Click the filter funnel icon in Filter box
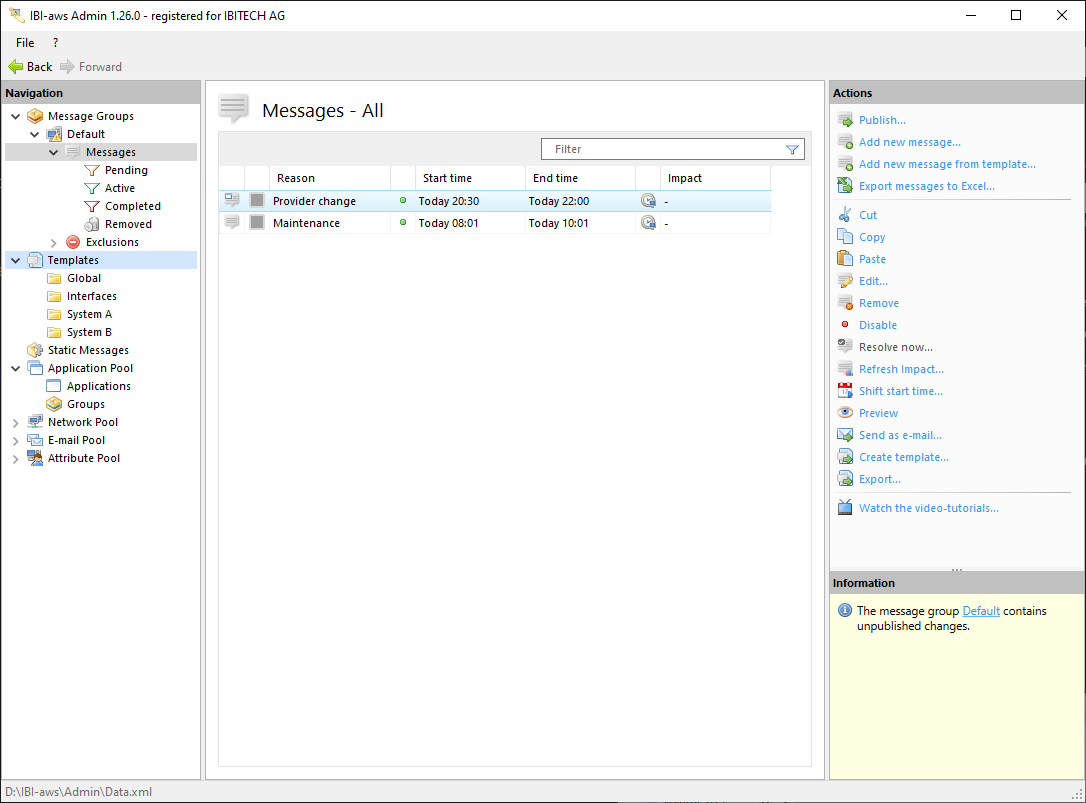This screenshot has width=1086, height=803. click(792, 149)
